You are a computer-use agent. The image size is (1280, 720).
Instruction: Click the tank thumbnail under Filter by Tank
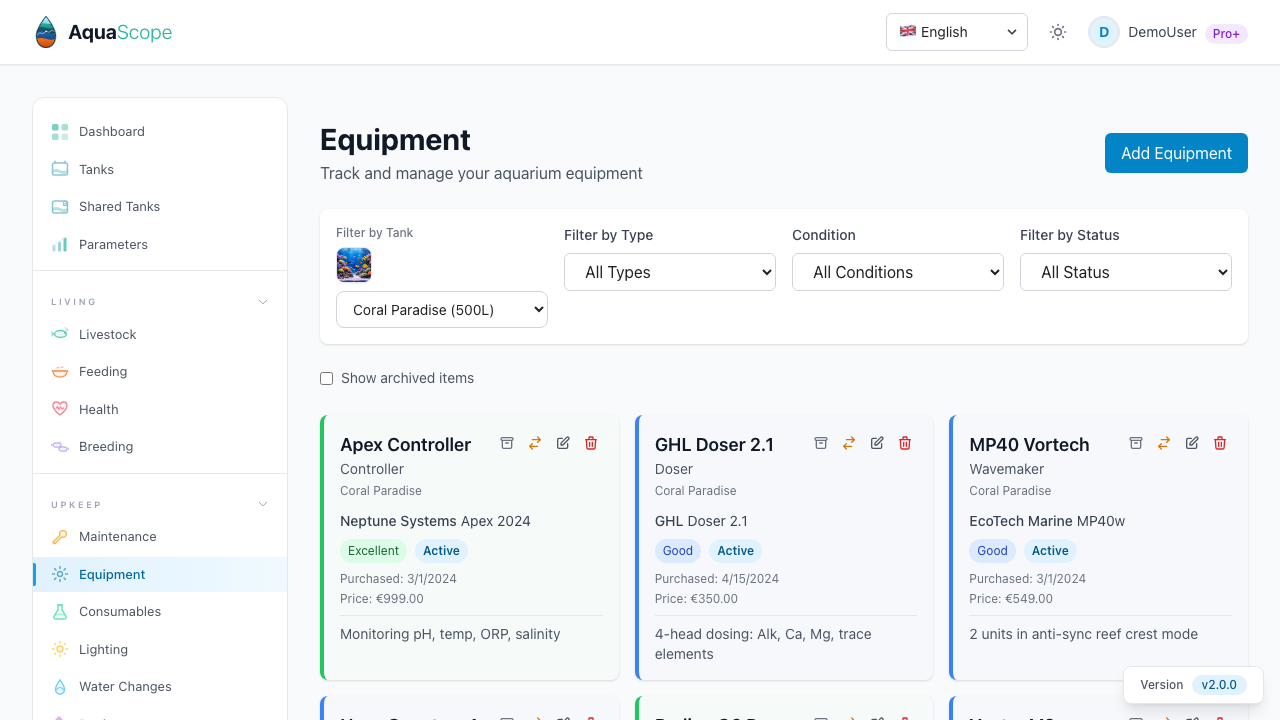pos(354,264)
